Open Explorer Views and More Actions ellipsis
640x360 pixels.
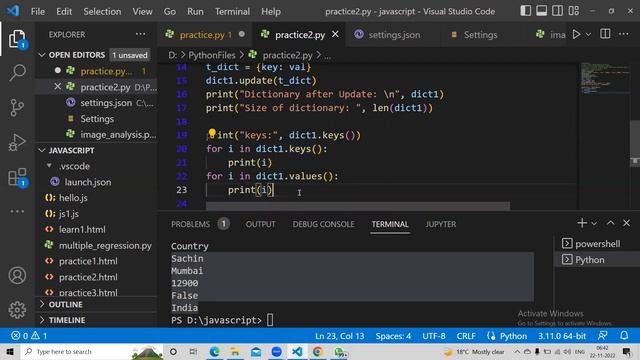pos(140,34)
